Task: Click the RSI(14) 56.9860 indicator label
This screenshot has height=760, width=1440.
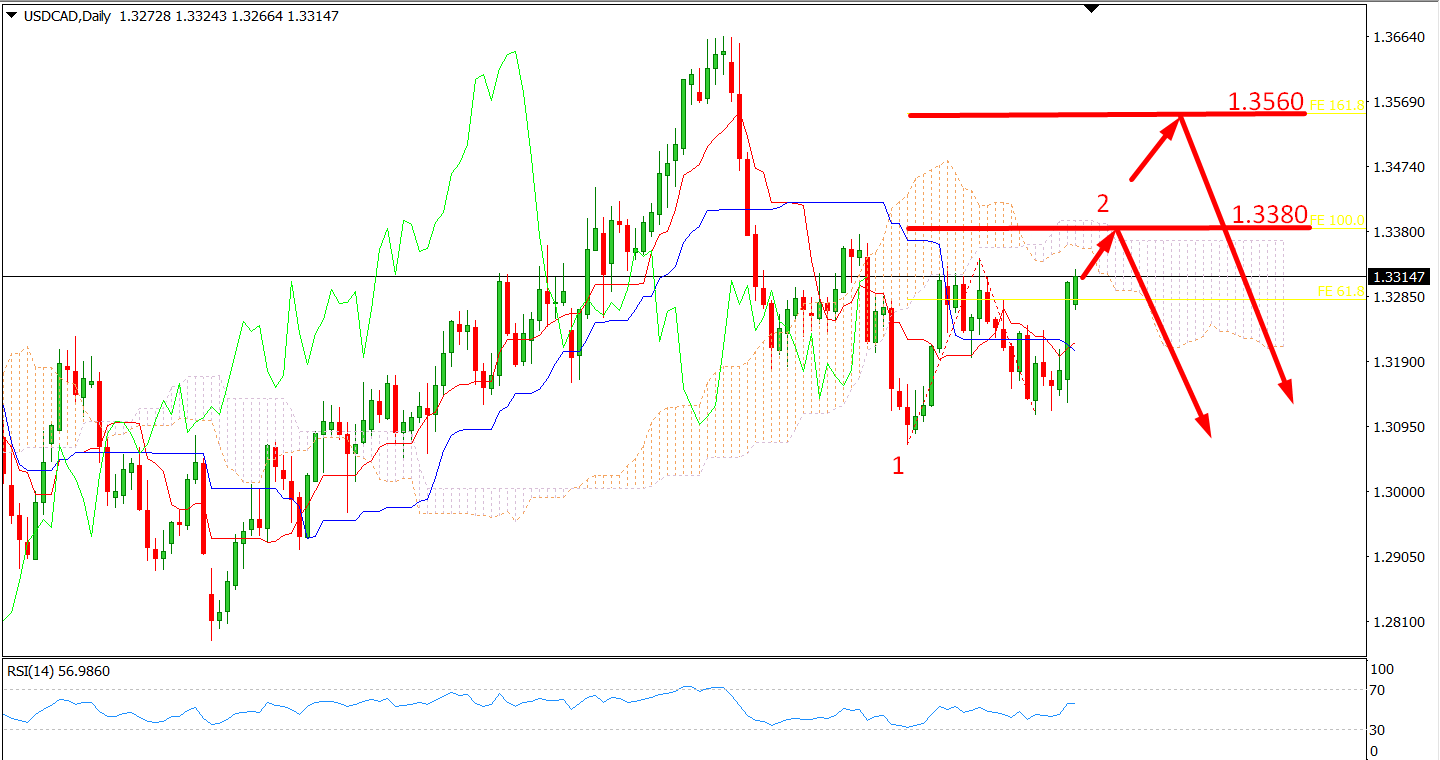Action: click(x=58, y=671)
